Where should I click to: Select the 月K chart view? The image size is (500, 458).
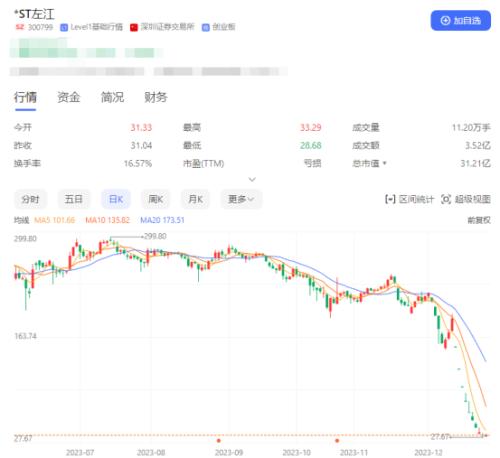point(195,199)
